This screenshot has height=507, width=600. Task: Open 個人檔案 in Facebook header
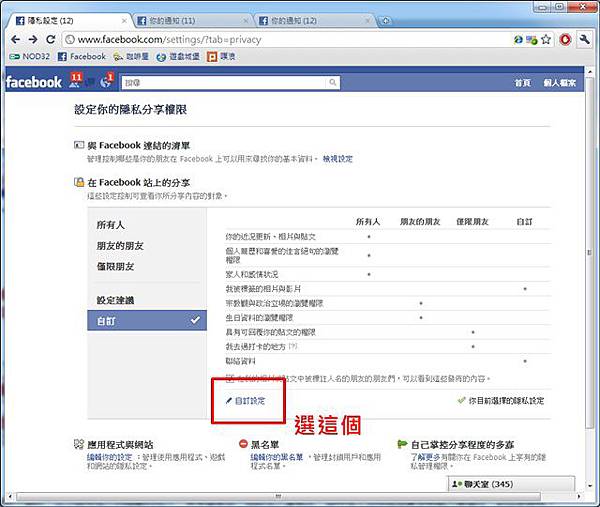point(559,83)
